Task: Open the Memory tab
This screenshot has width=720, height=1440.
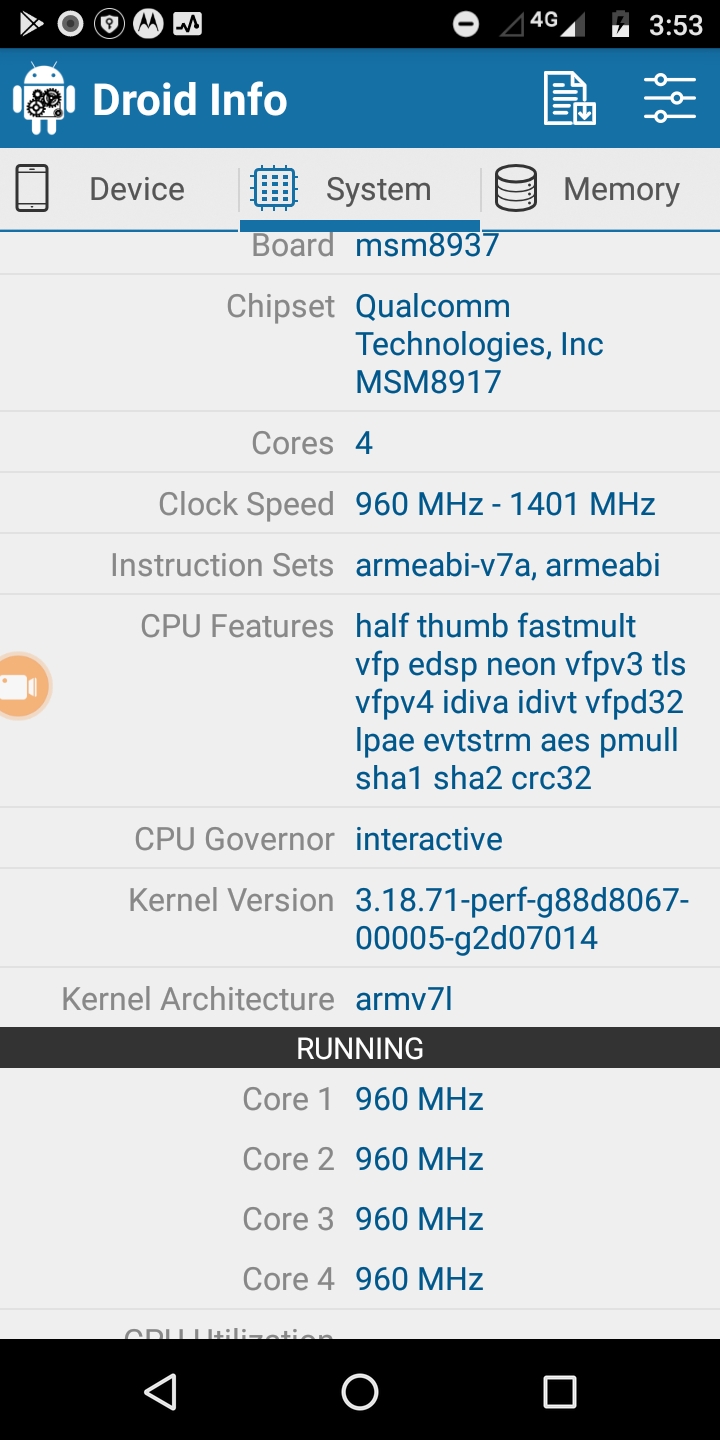Action: tap(621, 188)
